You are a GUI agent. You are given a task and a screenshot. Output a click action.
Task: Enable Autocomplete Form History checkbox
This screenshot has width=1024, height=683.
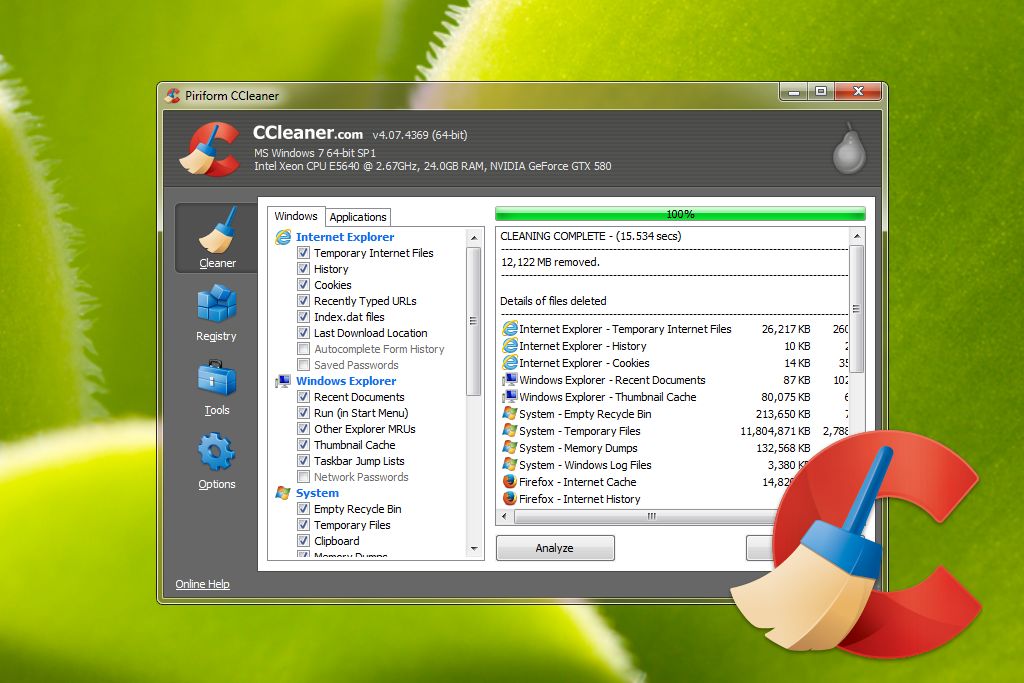[x=303, y=349]
